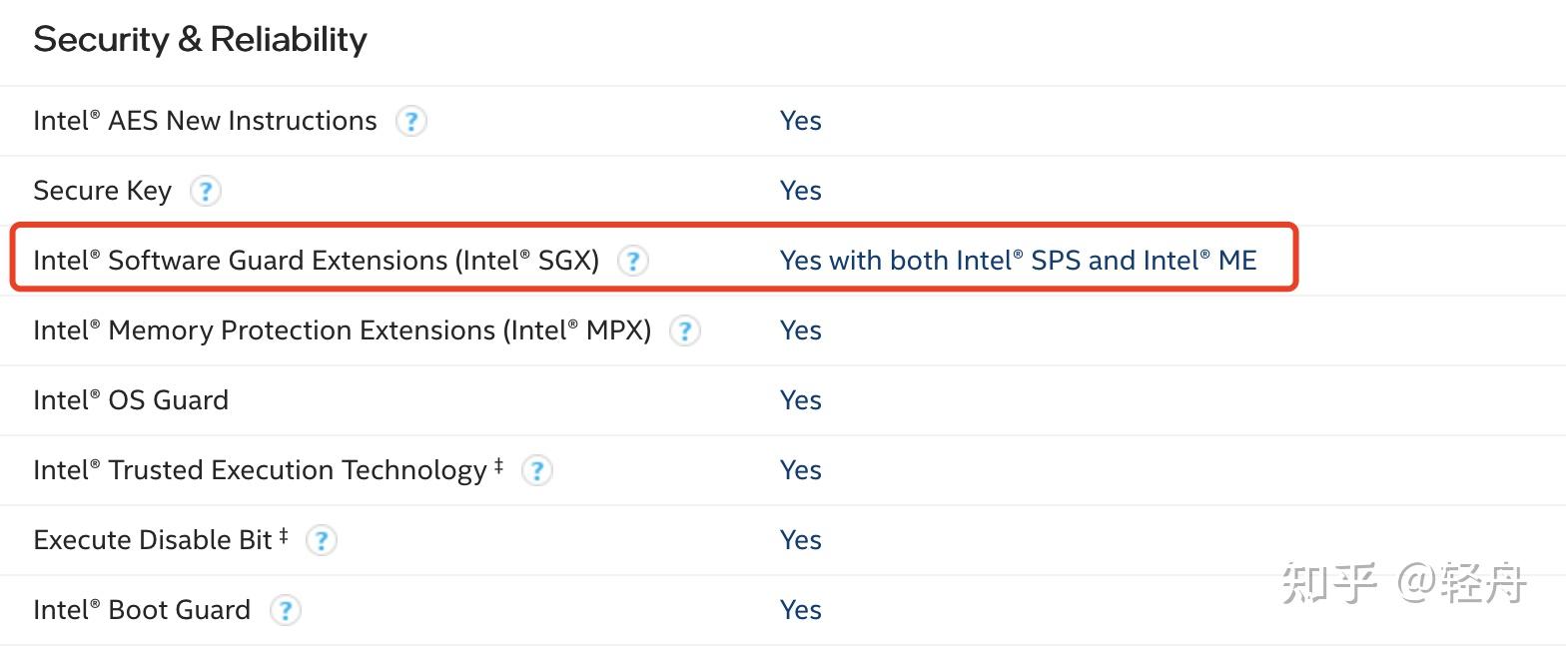This screenshot has width=1568, height=647.
Task: Toggle the Yes indicator for Secure Key
Action: pos(800,190)
